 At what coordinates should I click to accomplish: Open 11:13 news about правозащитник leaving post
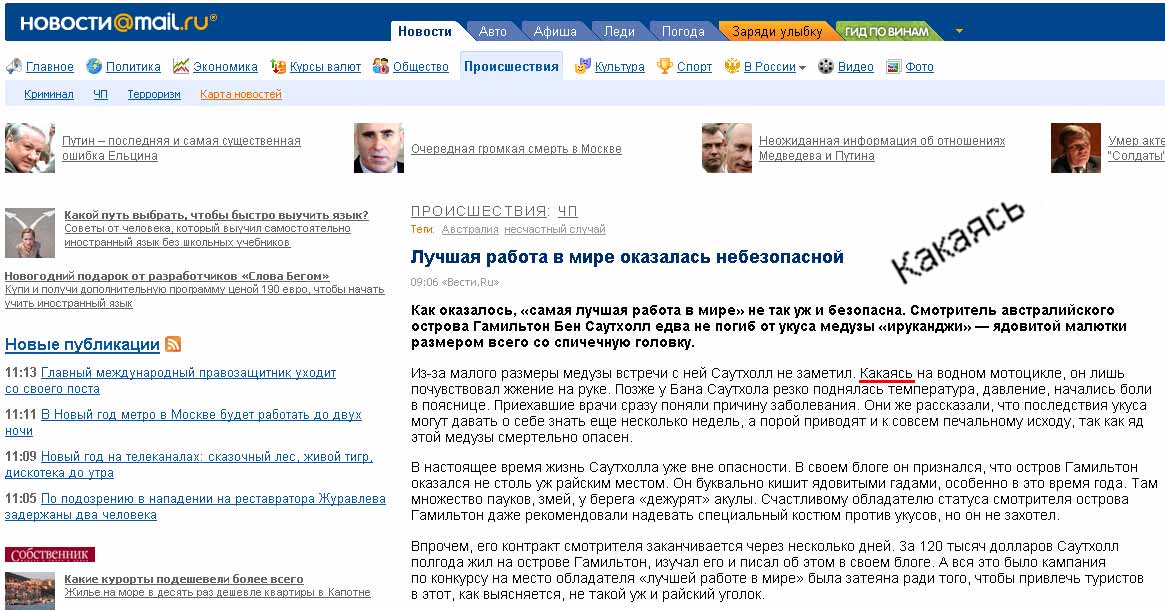tap(171, 380)
